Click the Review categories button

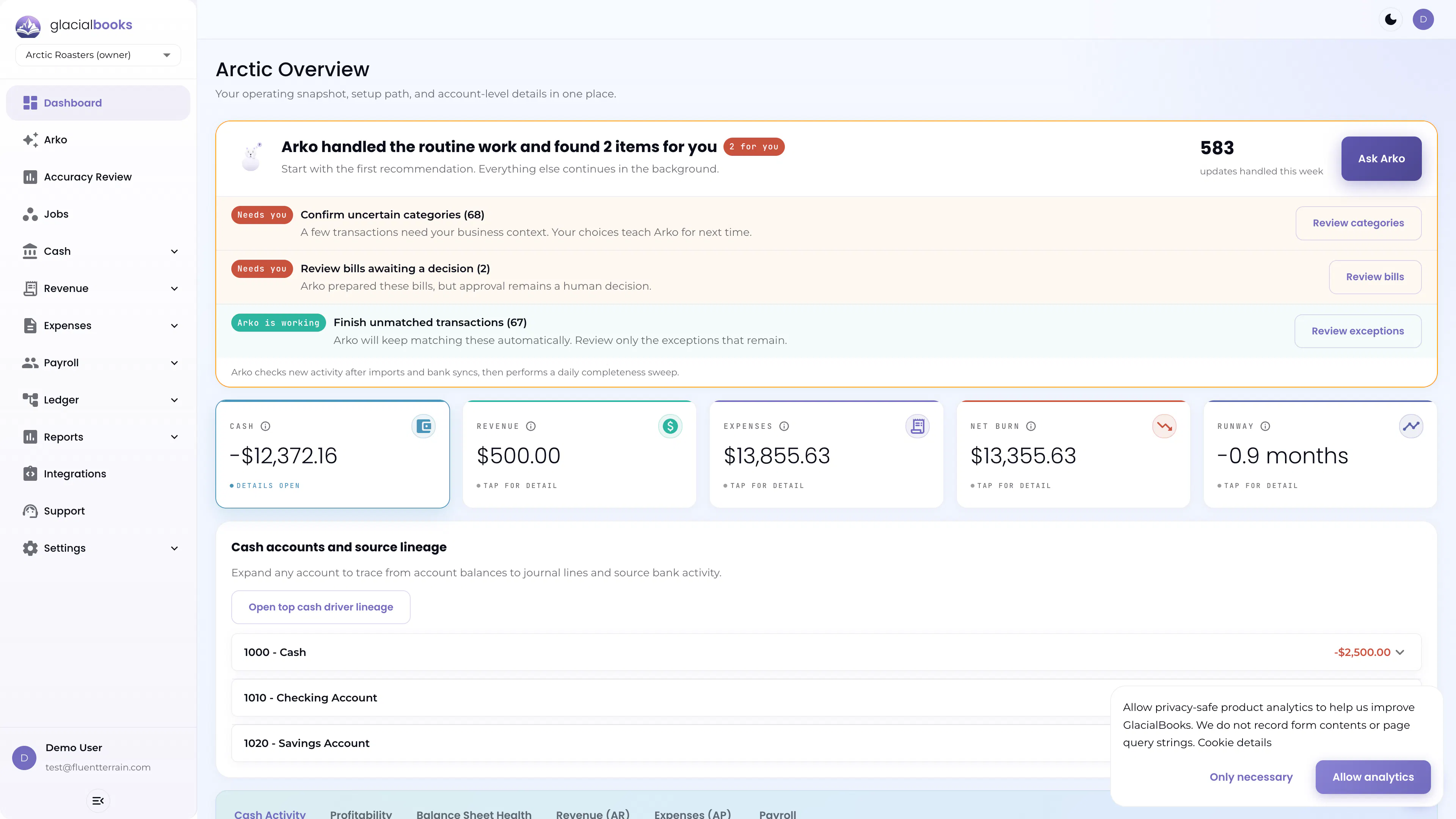tap(1358, 223)
